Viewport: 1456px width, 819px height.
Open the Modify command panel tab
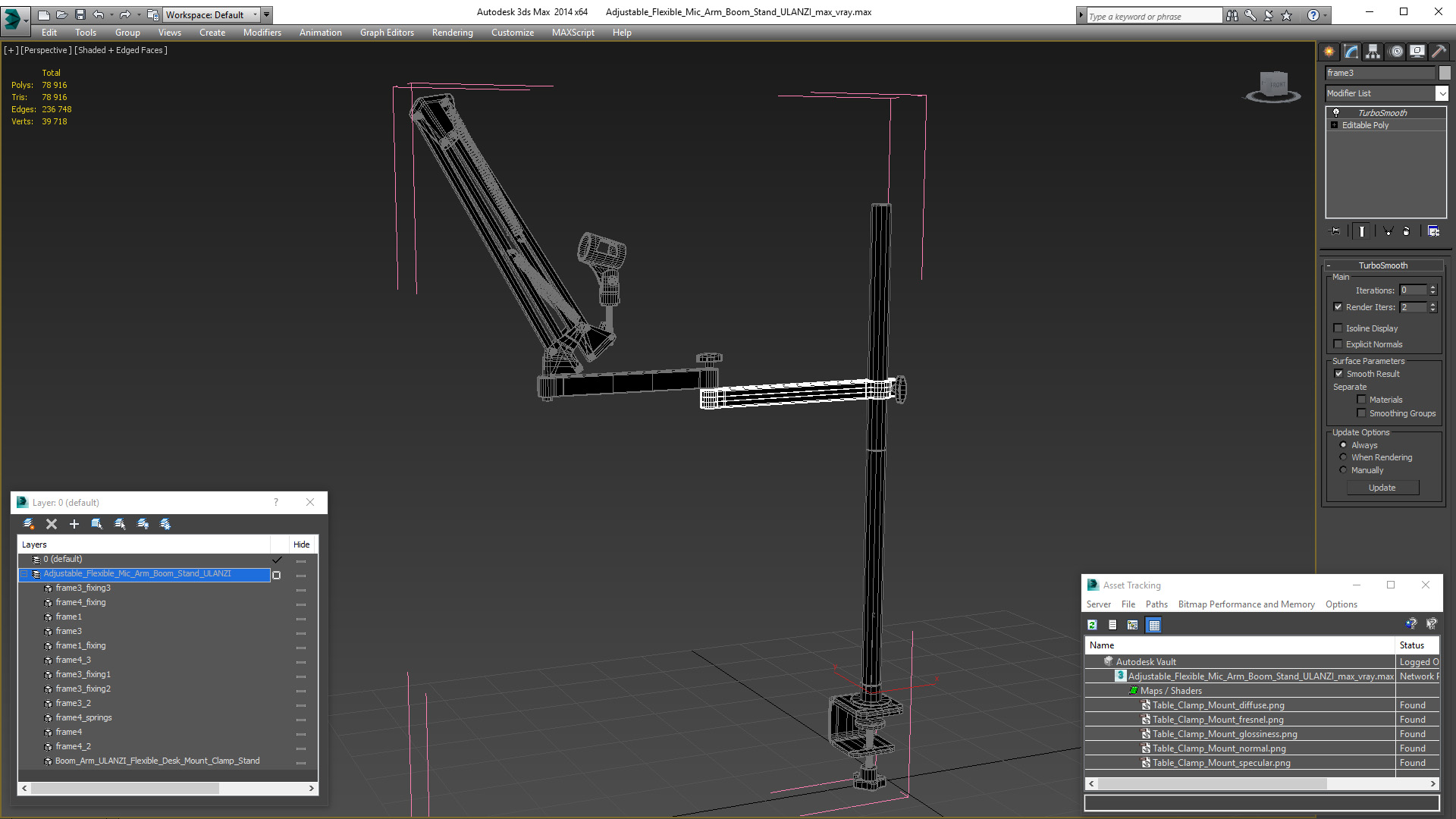coord(1351,52)
